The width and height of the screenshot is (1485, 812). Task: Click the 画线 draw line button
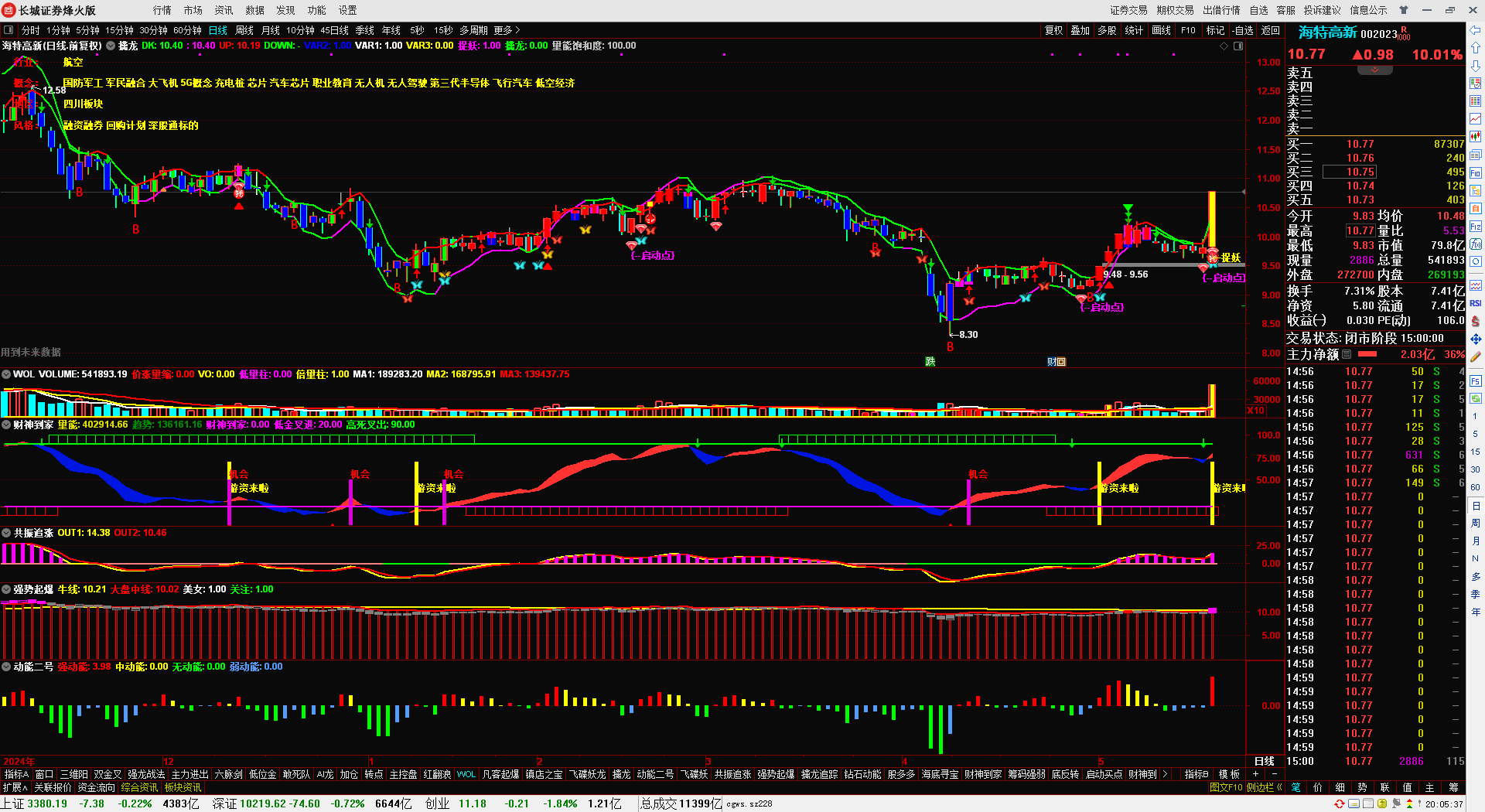tap(1161, 30)
